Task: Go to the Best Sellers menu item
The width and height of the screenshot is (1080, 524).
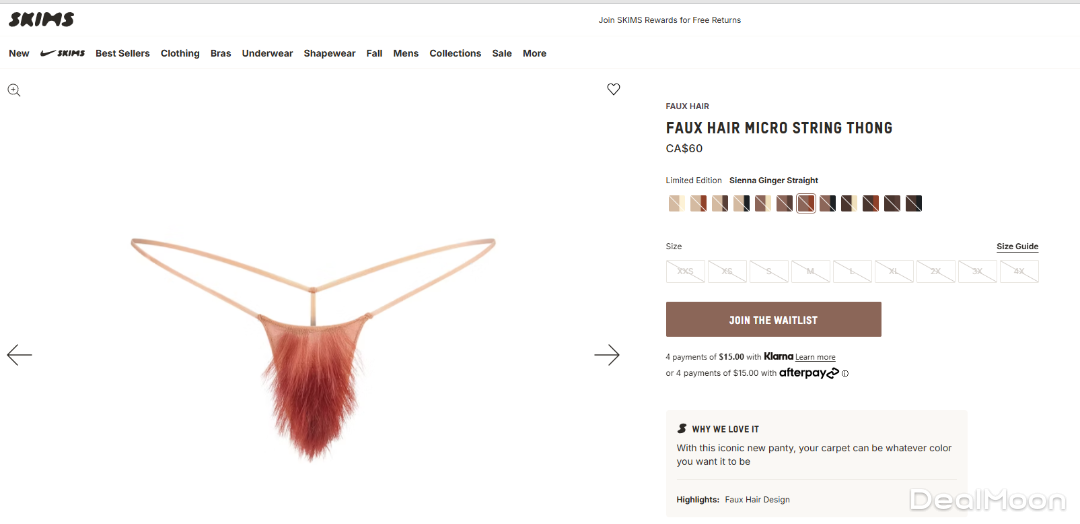Action: click(122, 53)
